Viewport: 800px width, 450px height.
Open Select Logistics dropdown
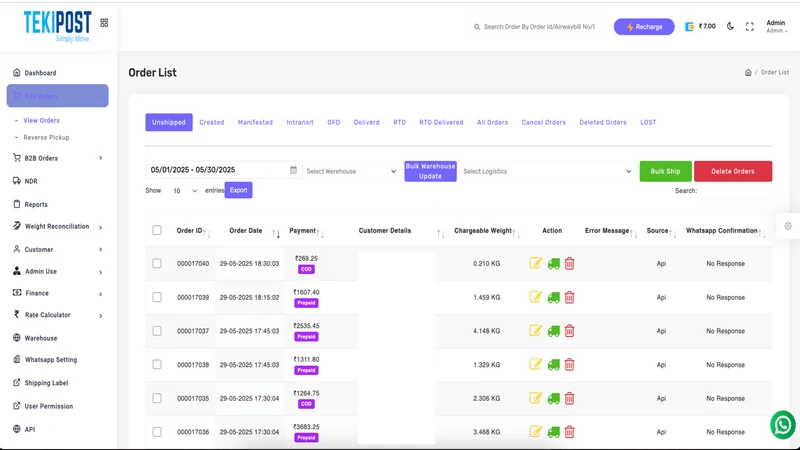tap(547, 171)
